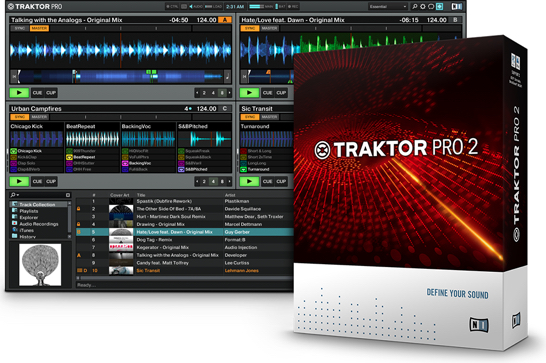Set Deck B as MASTER
Viewport: 546px width, 363px height.
[269, 28]
